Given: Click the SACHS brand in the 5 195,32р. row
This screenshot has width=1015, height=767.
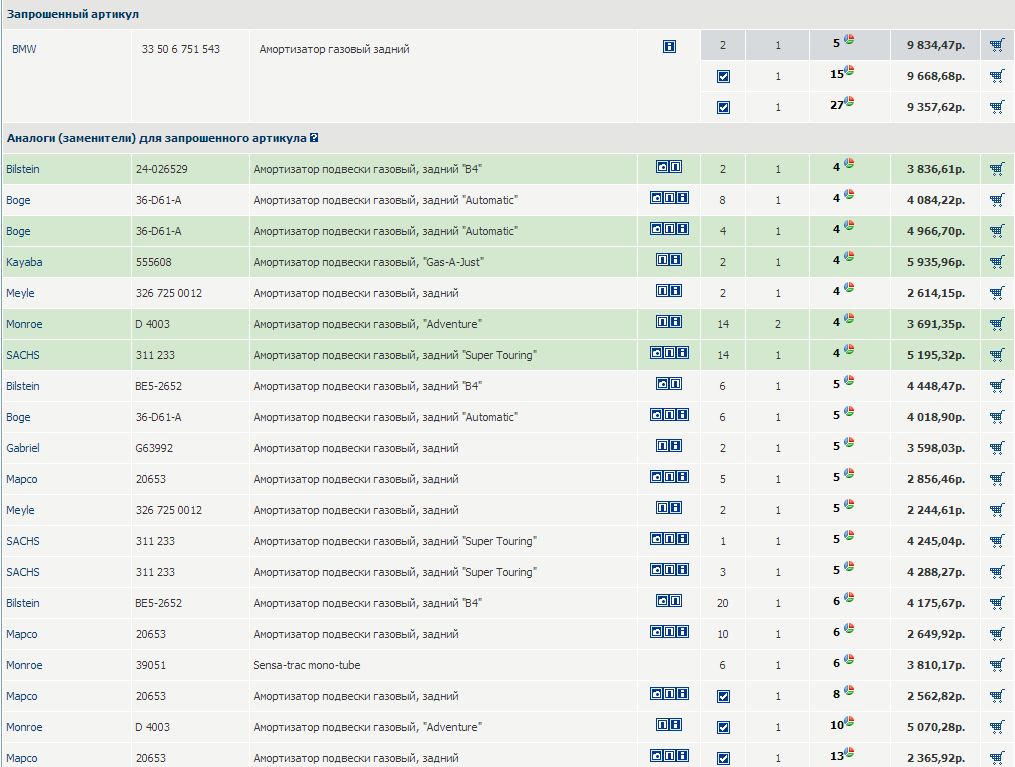Looking at the screenshot, I should [23, 355].
